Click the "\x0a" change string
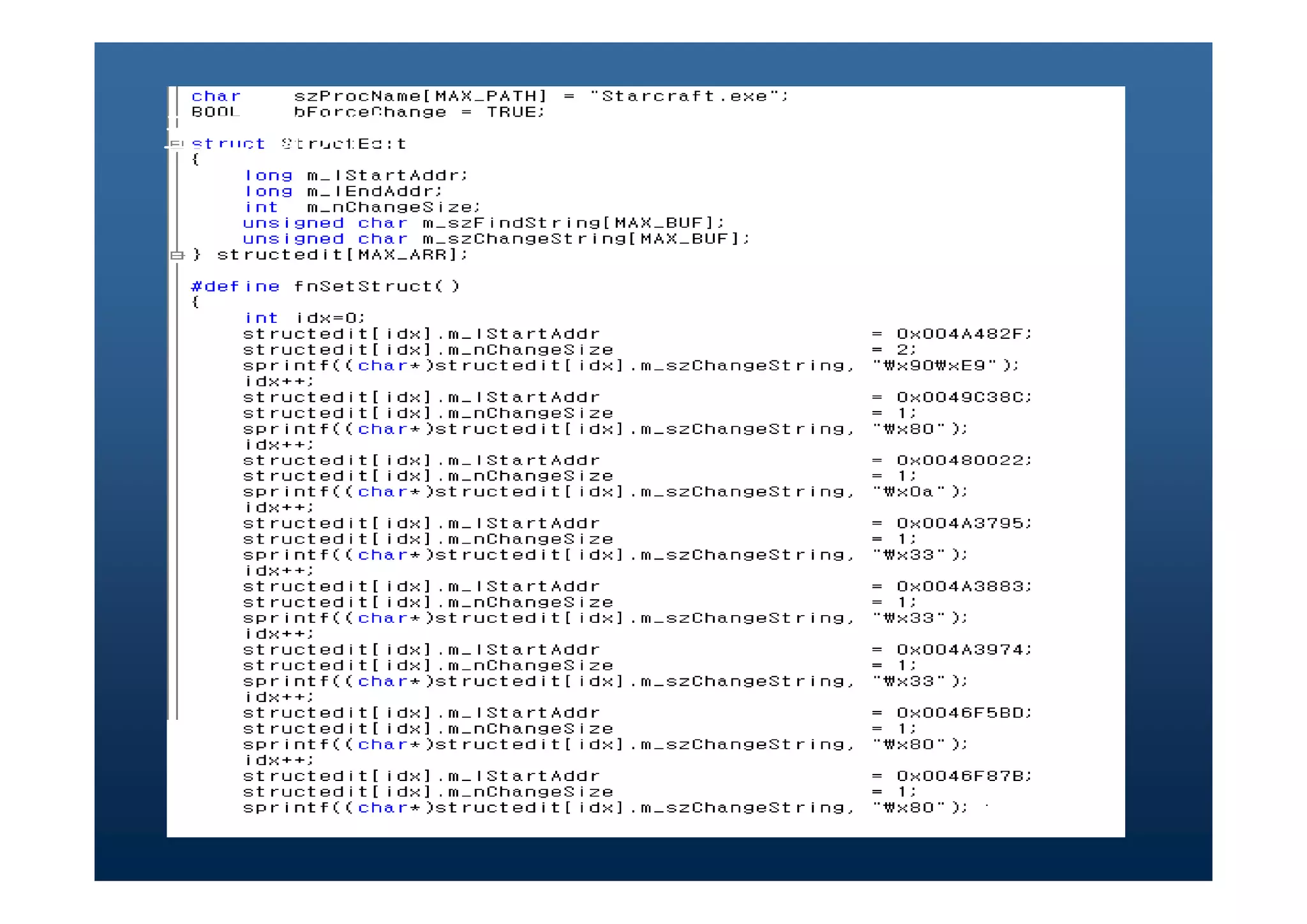The image size is (1307, 924). [x=909, y=492]
